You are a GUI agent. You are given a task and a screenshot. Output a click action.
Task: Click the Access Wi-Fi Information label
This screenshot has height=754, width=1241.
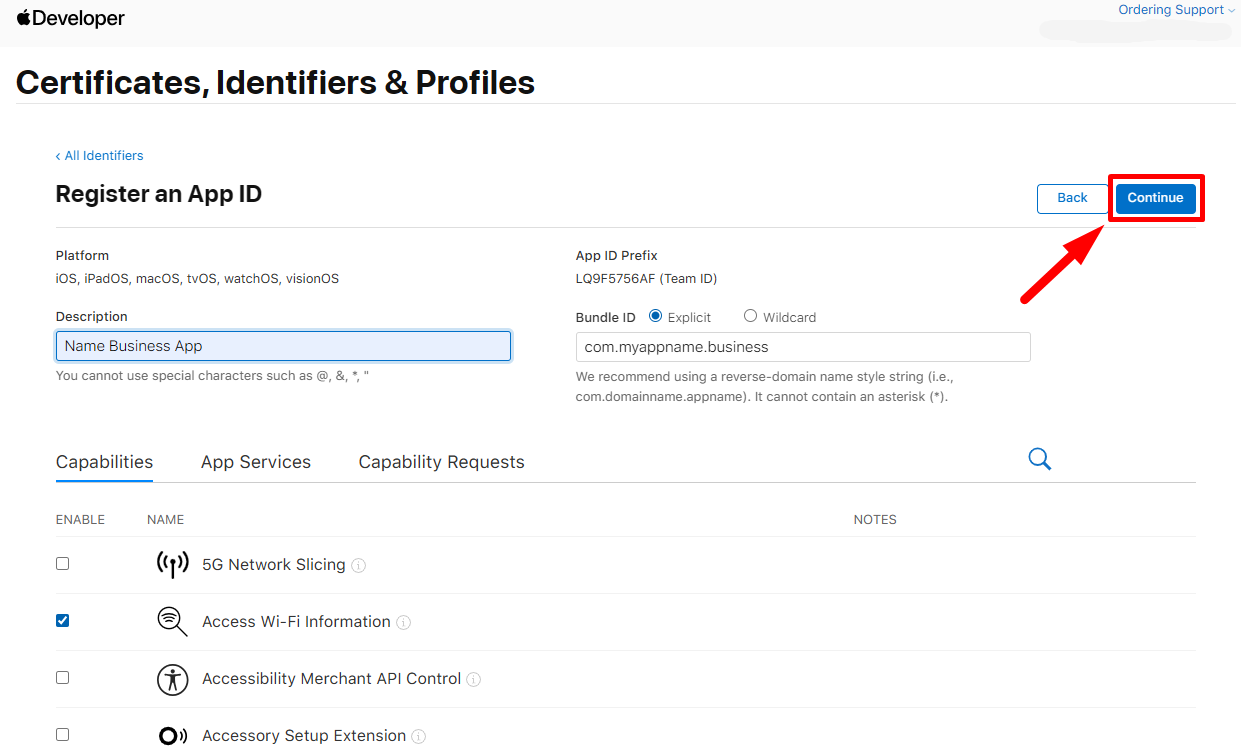[296, 622]
